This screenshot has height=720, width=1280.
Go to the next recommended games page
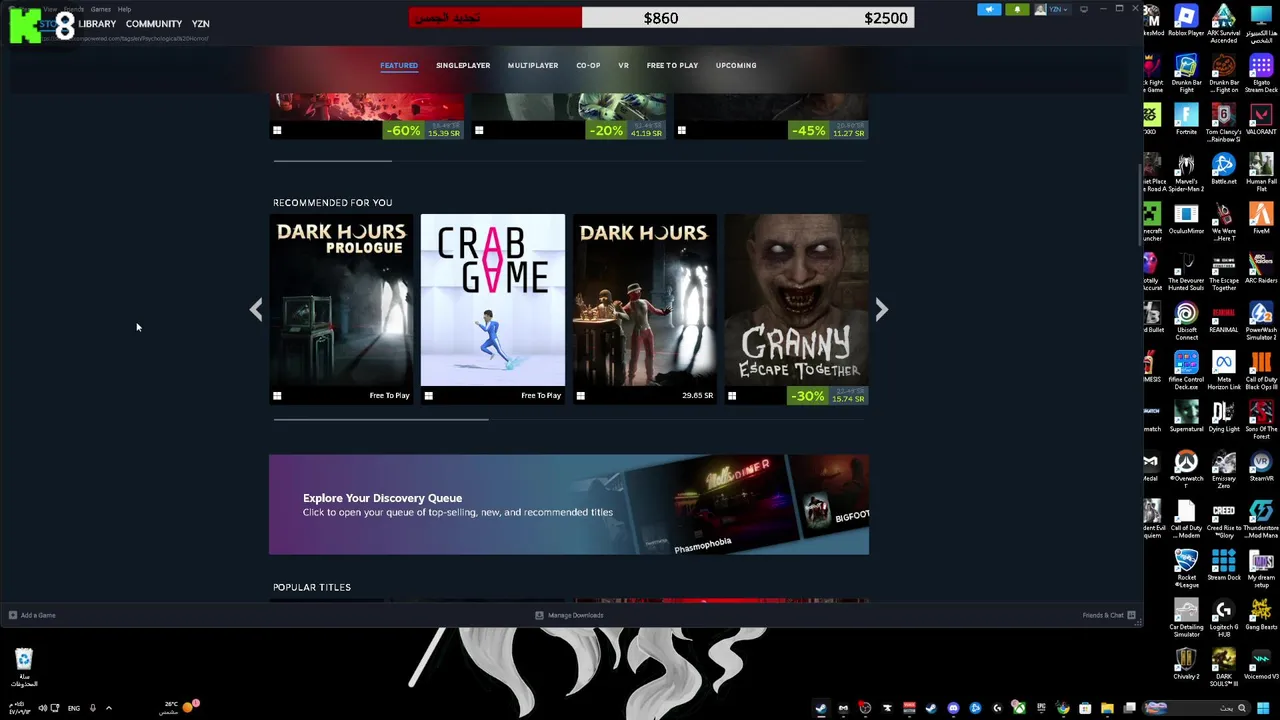[x=881, y=309]
